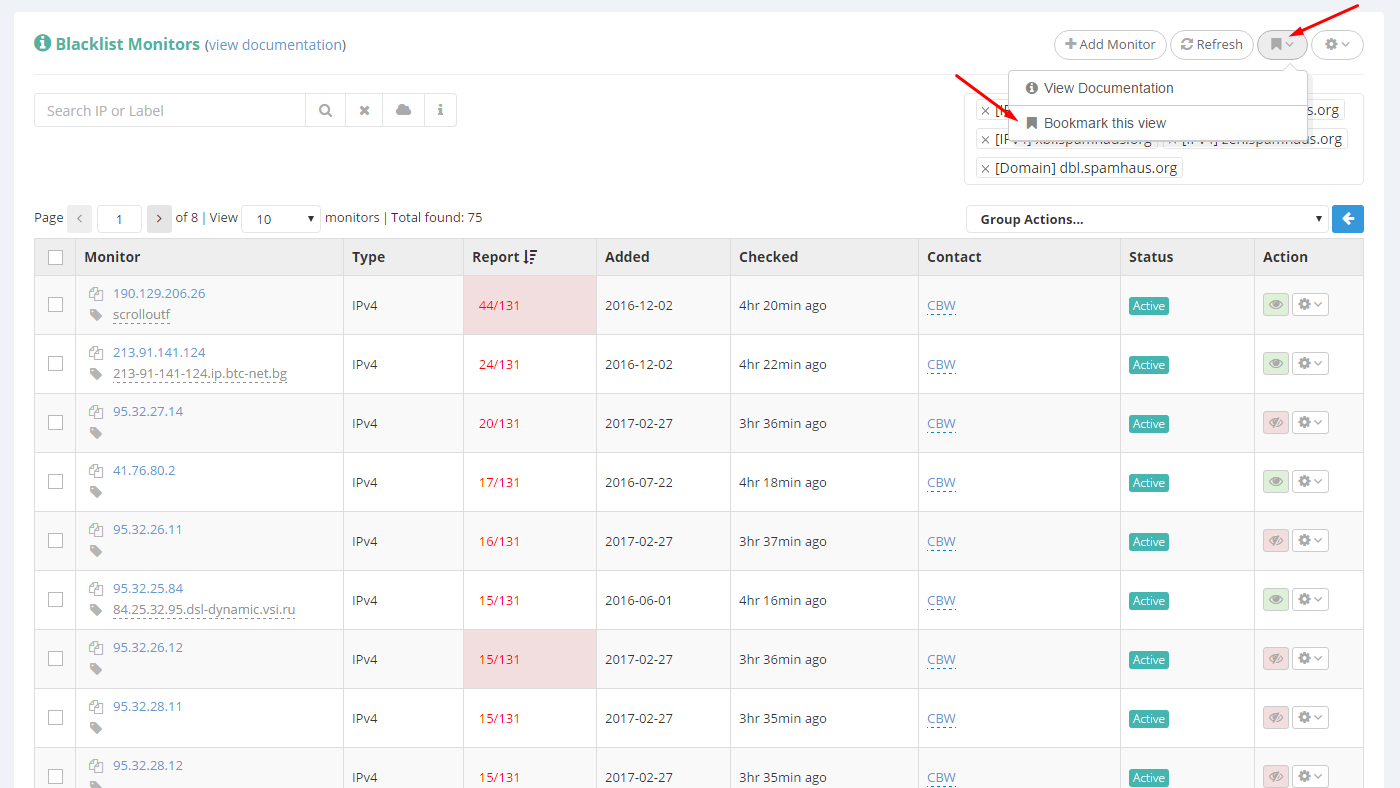Choose Bookmark this view menu item

1158,123
